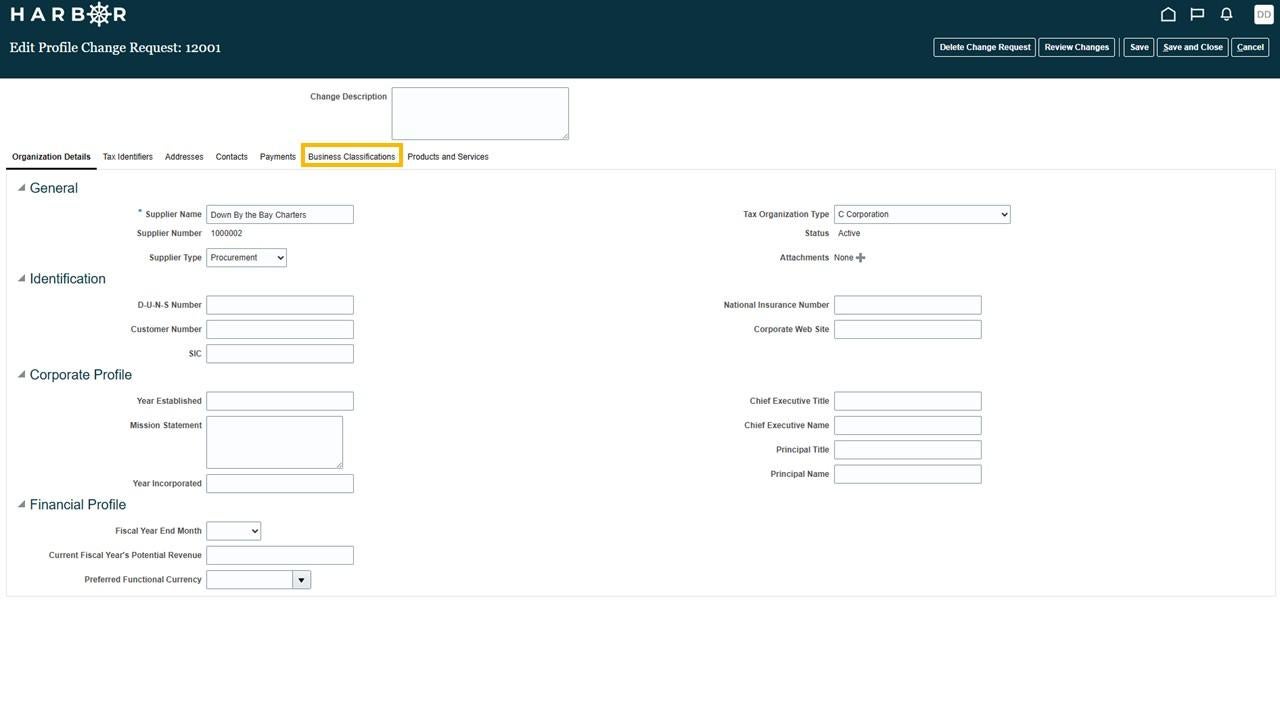Open Preferred Functional Currency dropdown arrow
Image resolution: width=1280 pixels, height=720 pixels.
point(301,580)
